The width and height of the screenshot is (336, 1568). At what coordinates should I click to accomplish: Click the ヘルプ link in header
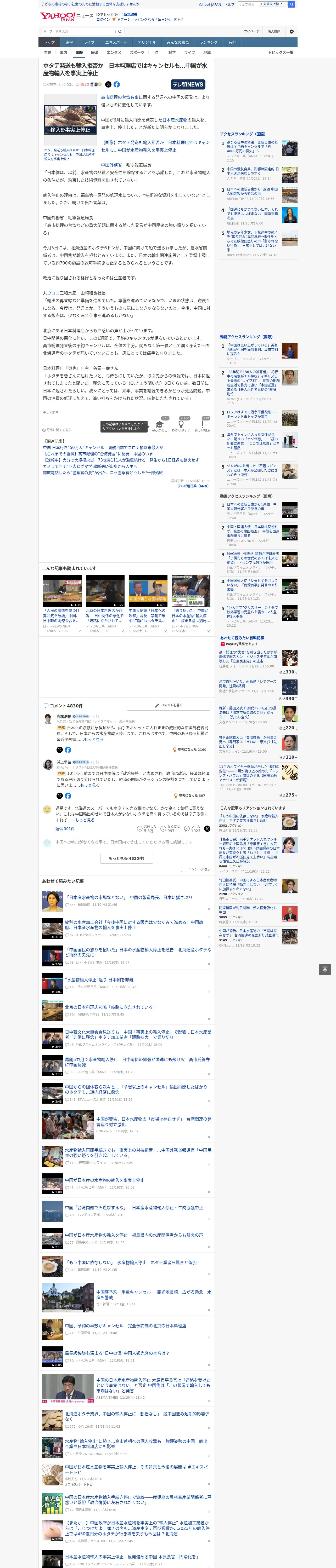coord(229,4)
